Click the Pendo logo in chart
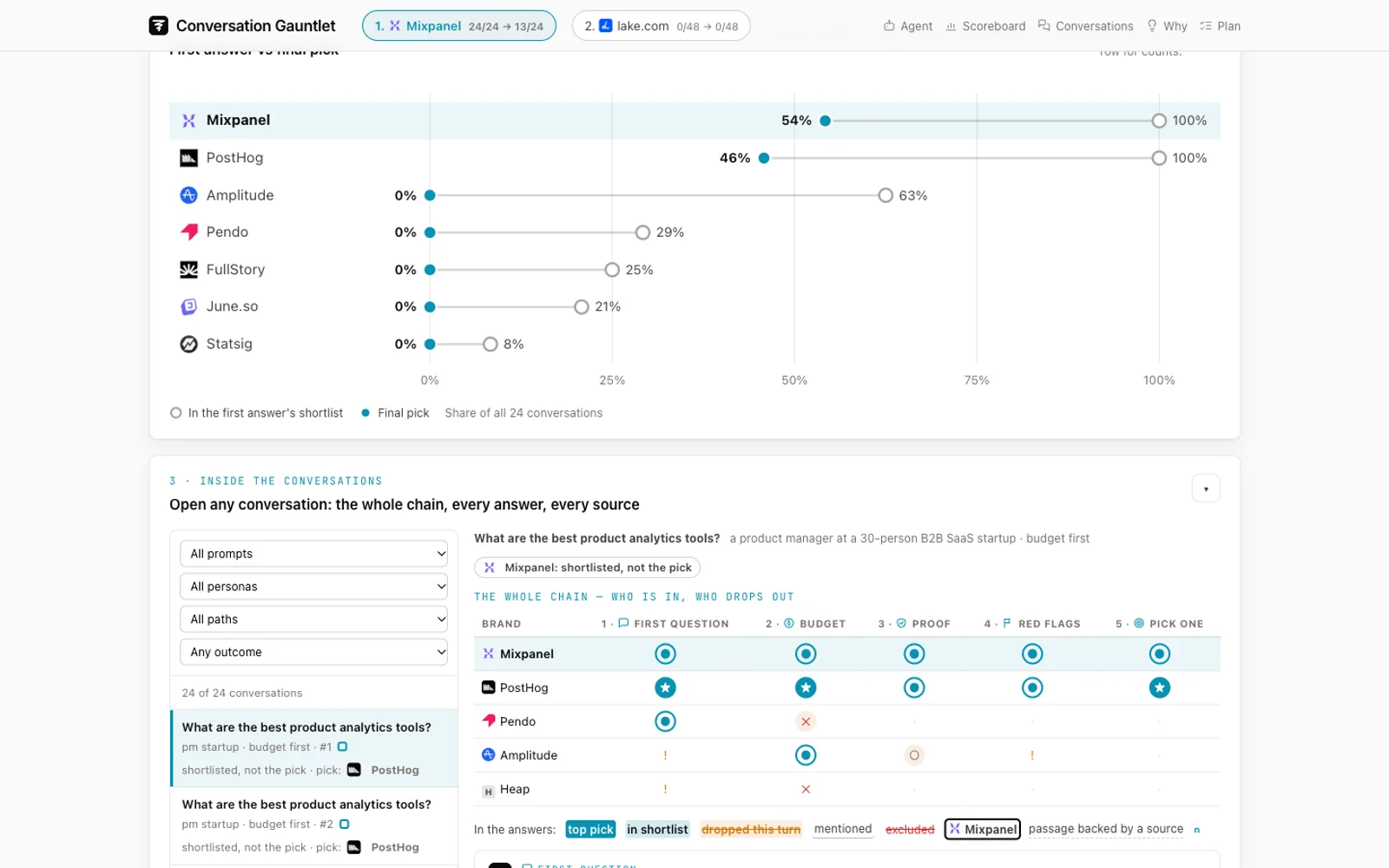 (x=188, y=232)
